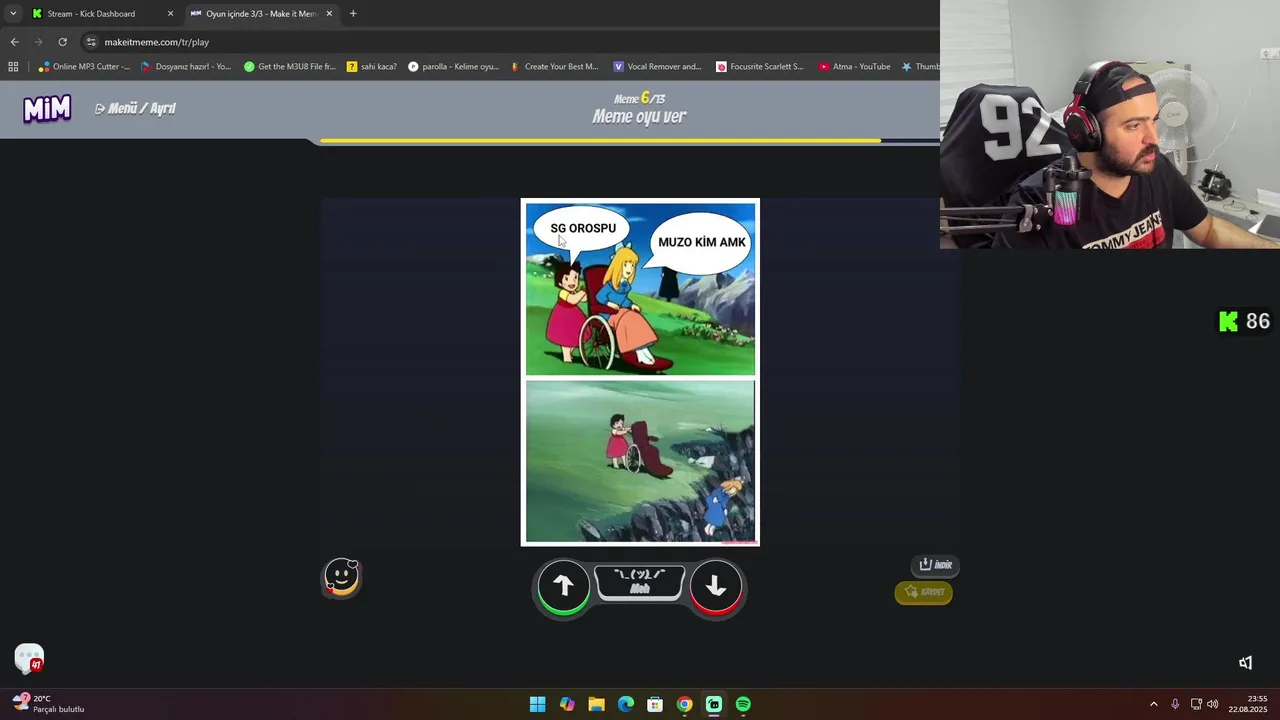
Task: Switch to Chrome in taskbar
Action: [684, 704]
